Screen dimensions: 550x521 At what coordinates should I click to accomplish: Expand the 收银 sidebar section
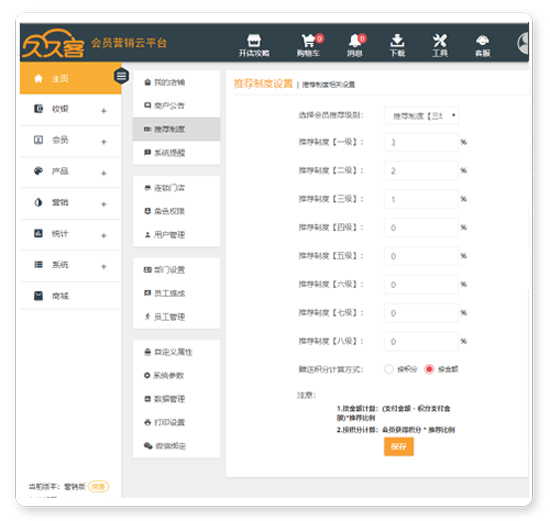(71, 109)
